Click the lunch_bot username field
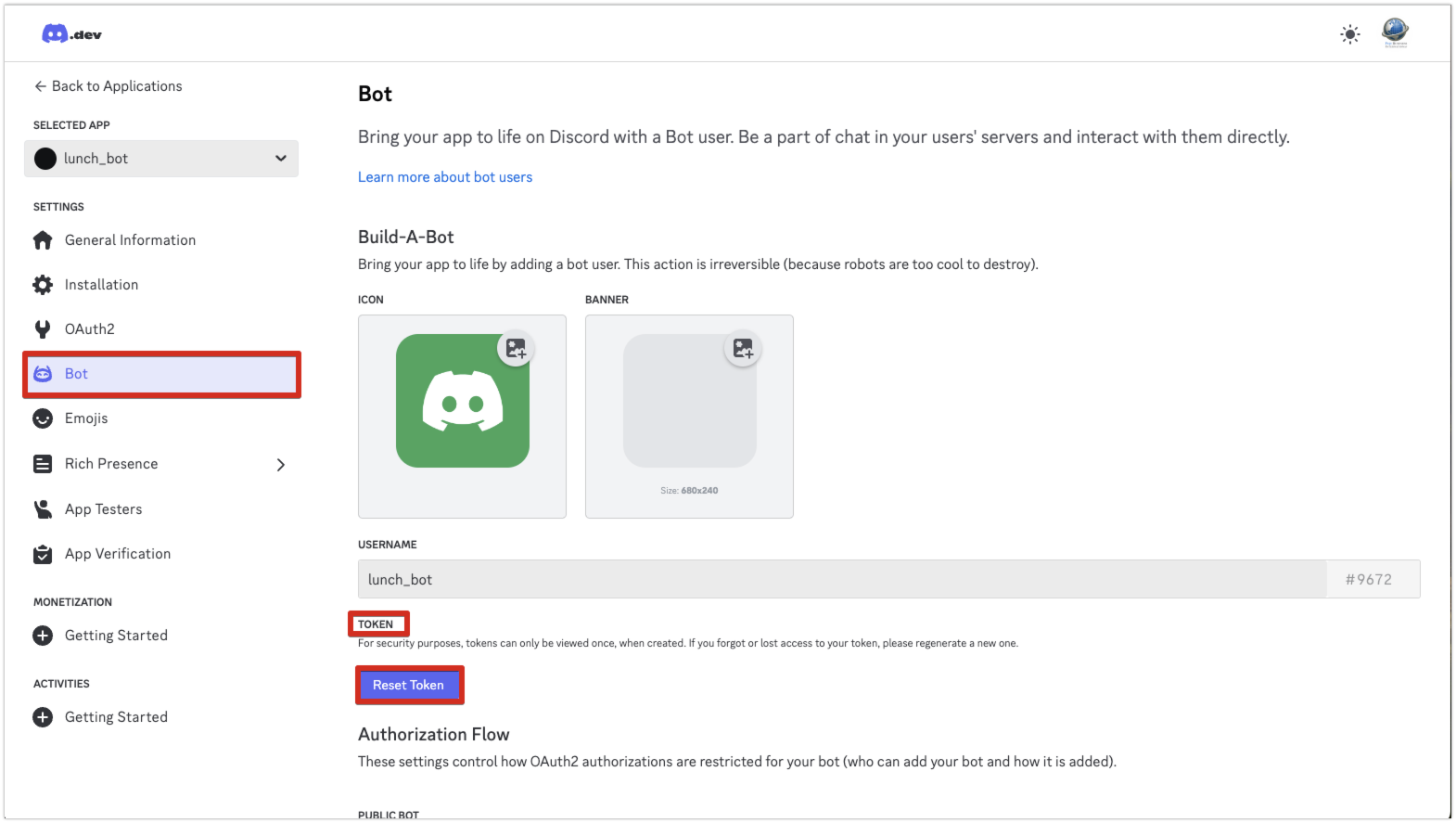 pos(842,579)
